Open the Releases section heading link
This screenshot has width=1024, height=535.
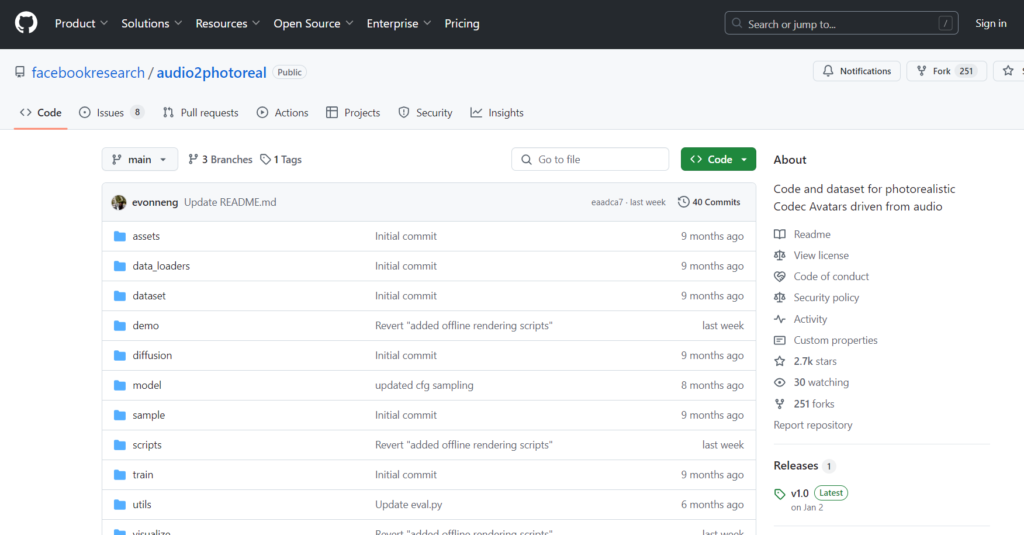click(795, 466)
